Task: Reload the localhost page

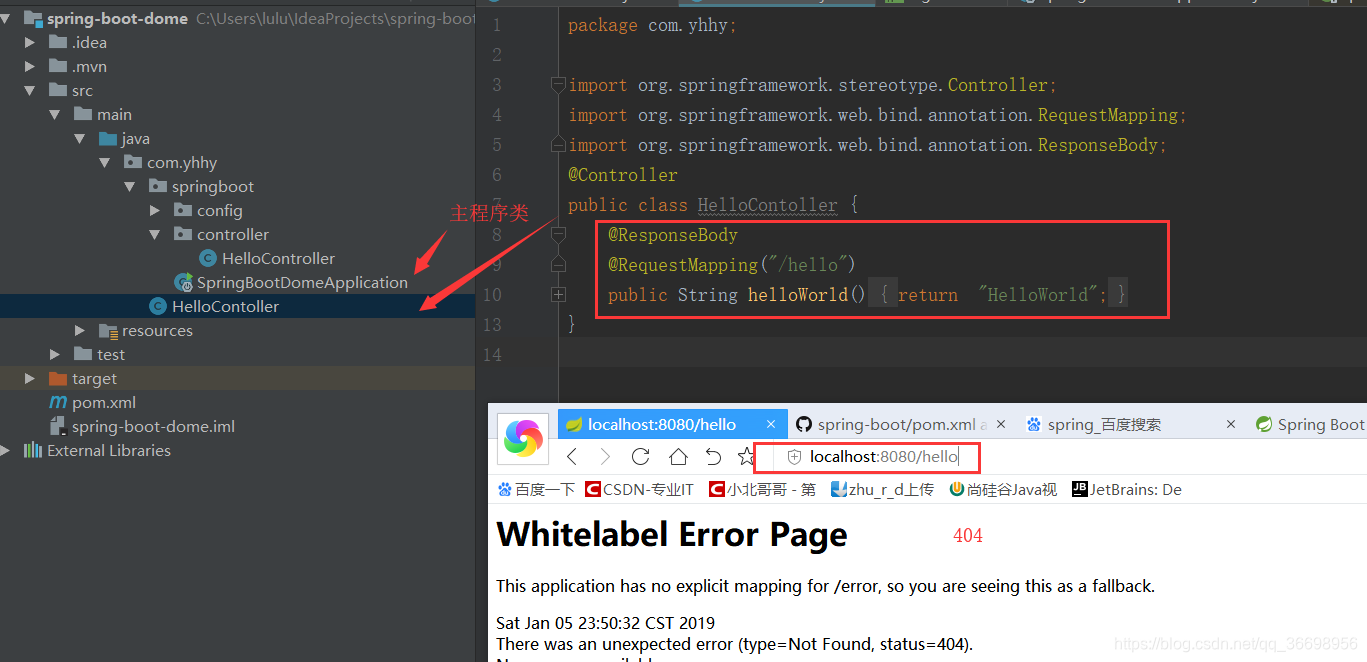Action: (641, 457)
